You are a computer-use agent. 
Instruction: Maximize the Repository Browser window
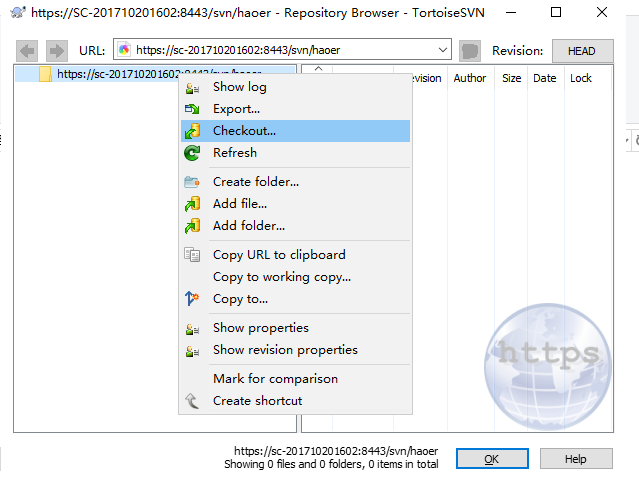point(556,12)
